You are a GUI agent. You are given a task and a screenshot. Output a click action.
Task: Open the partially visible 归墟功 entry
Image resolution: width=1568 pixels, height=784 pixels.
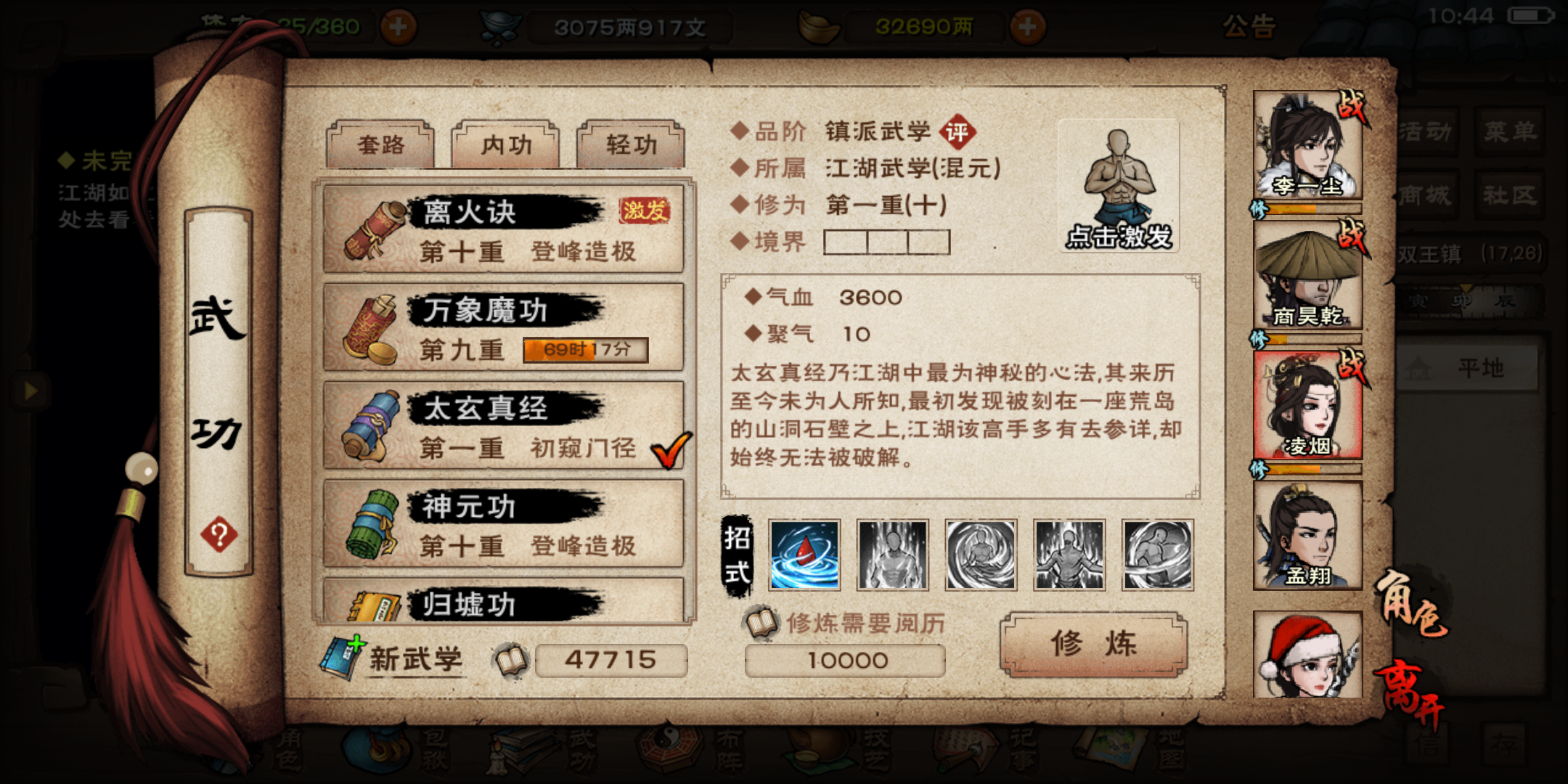pos(503,600)
